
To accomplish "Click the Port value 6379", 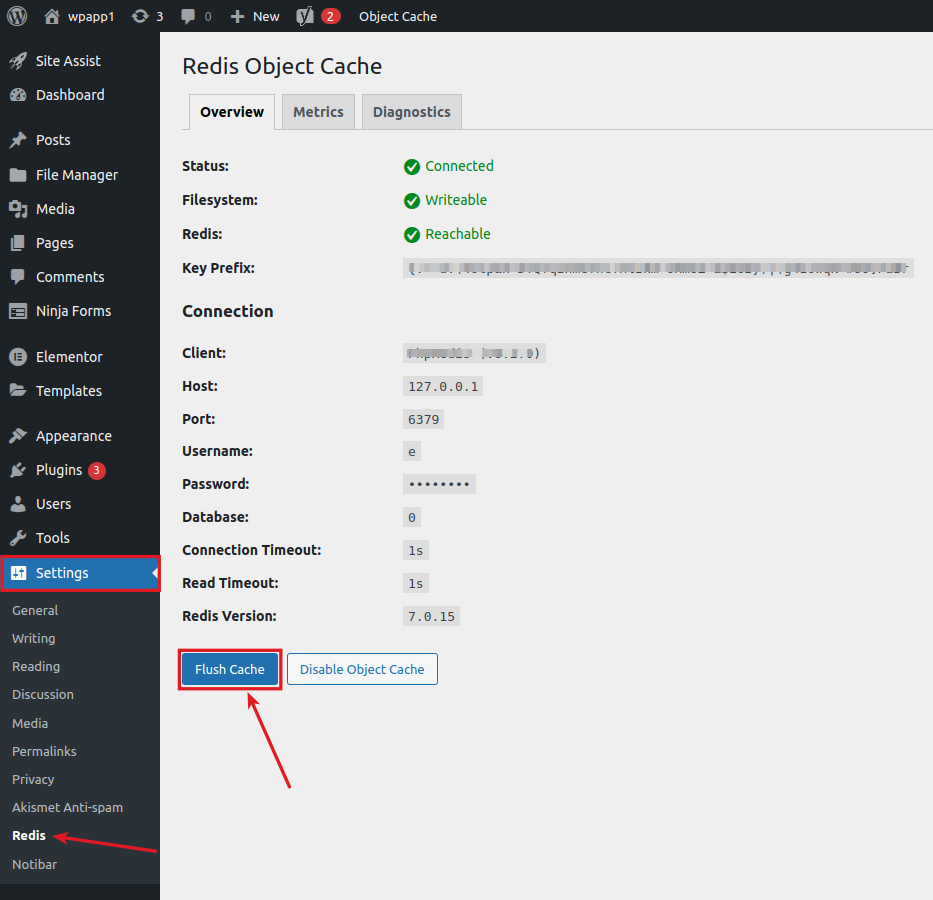I will click(x=423, y=419).
